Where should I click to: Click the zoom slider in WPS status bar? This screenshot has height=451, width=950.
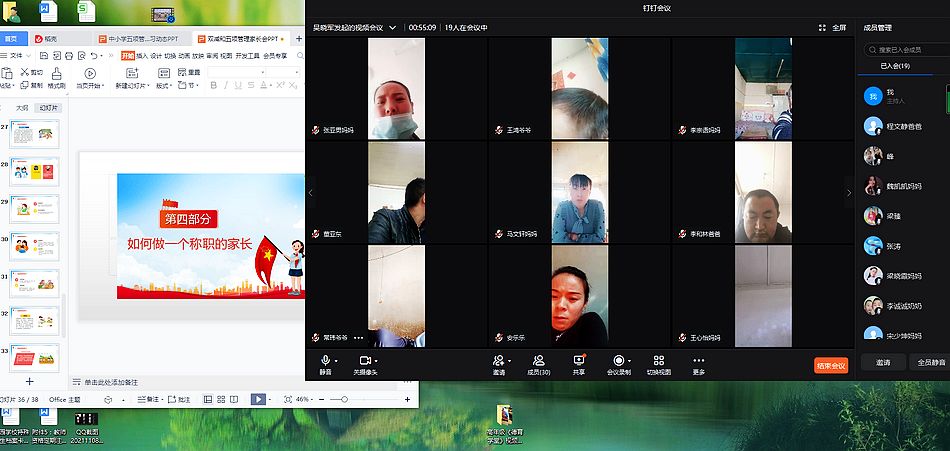coord(344,399)
